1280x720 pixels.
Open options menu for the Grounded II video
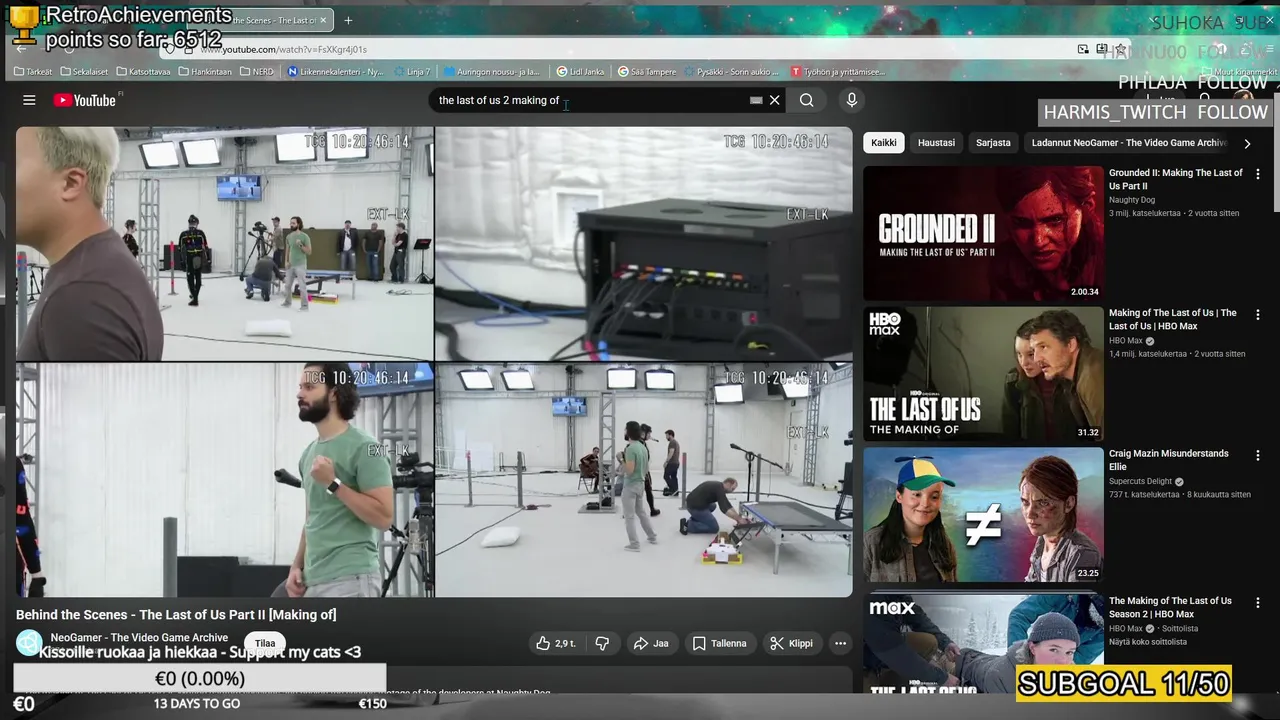(1258, 174)
